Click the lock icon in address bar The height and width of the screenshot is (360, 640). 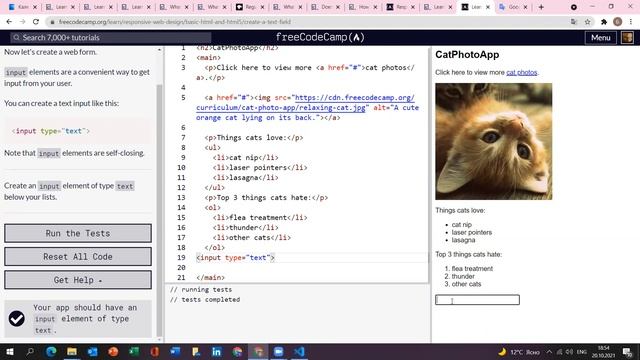point(52,22)
